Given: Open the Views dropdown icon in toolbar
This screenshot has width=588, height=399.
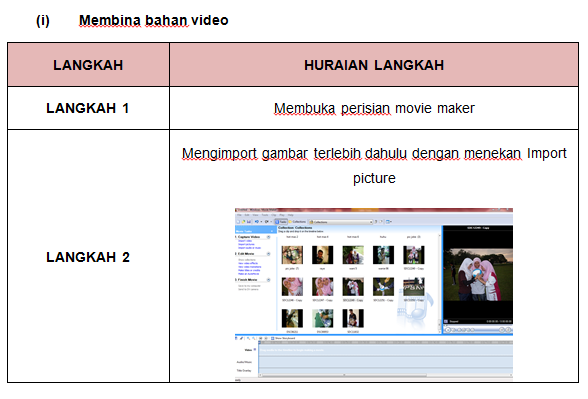Looking at the screenshot, I should coord(389,222).
